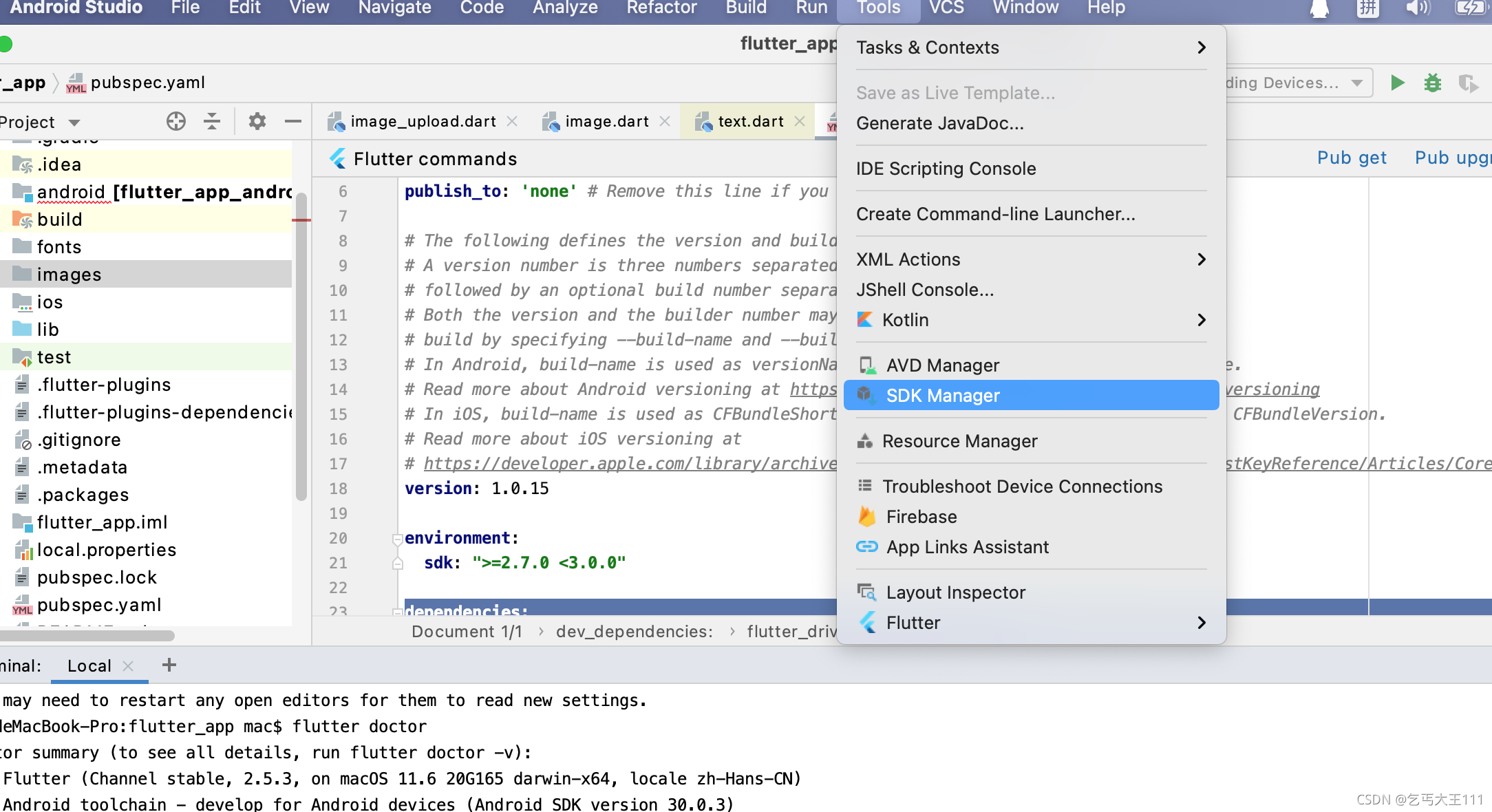The width and height of the screenshot is (1492, 812).
Task: Click the green Run app button
Action: click(1397, 83)
